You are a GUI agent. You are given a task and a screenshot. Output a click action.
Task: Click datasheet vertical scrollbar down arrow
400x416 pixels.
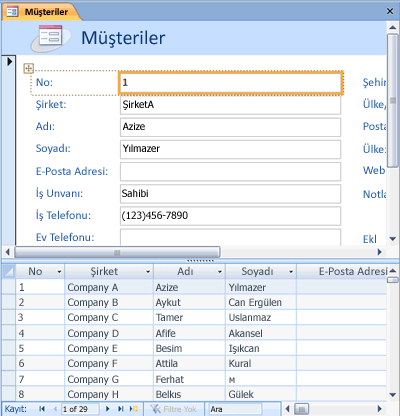coord(393,395)
